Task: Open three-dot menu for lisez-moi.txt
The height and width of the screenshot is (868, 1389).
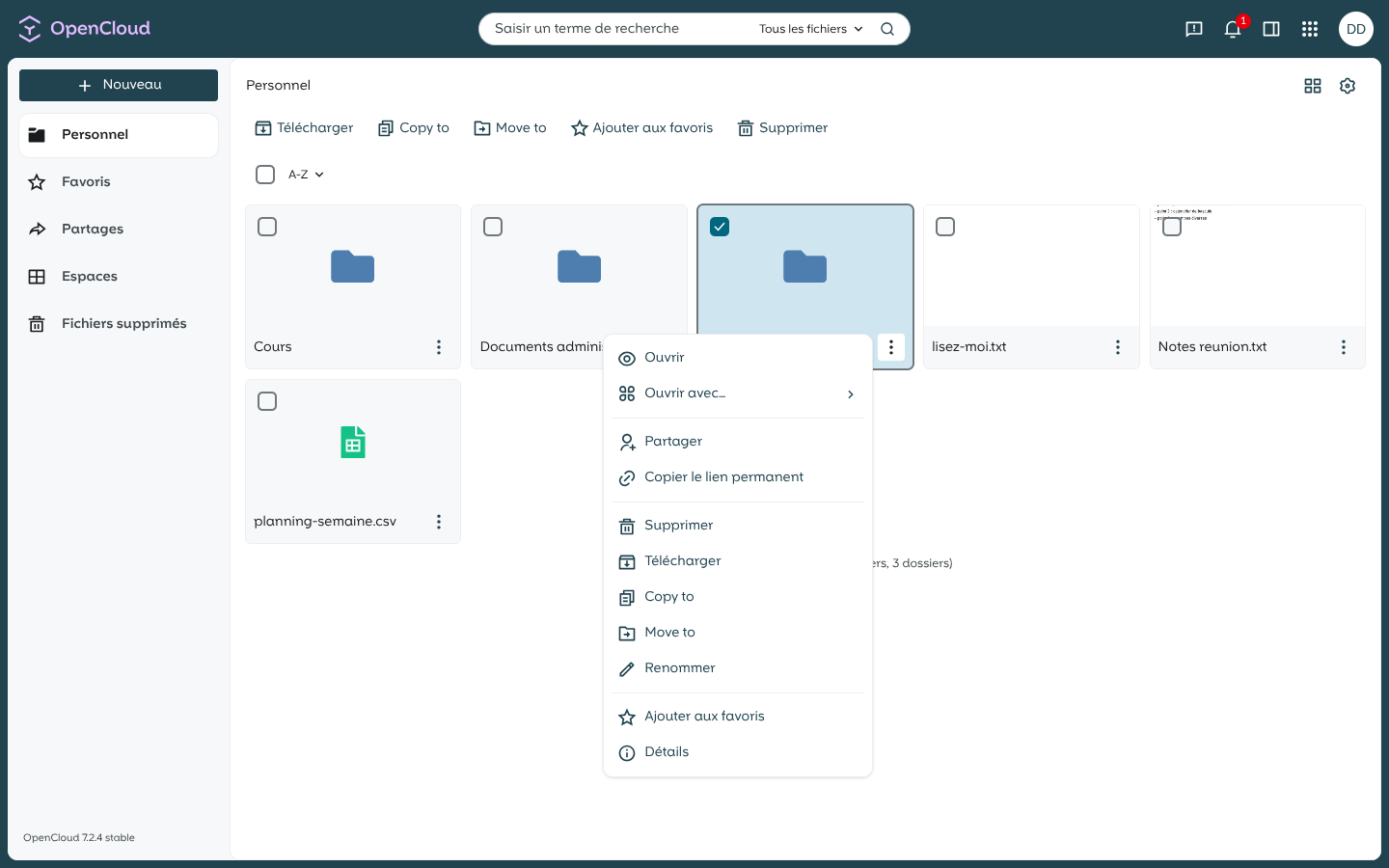Action: point(1118,347)
